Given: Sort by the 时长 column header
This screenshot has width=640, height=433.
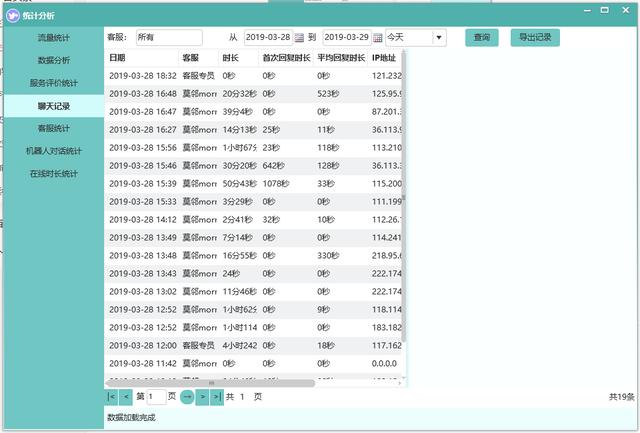Looking at the screenshot, I should tap(238, 58).
